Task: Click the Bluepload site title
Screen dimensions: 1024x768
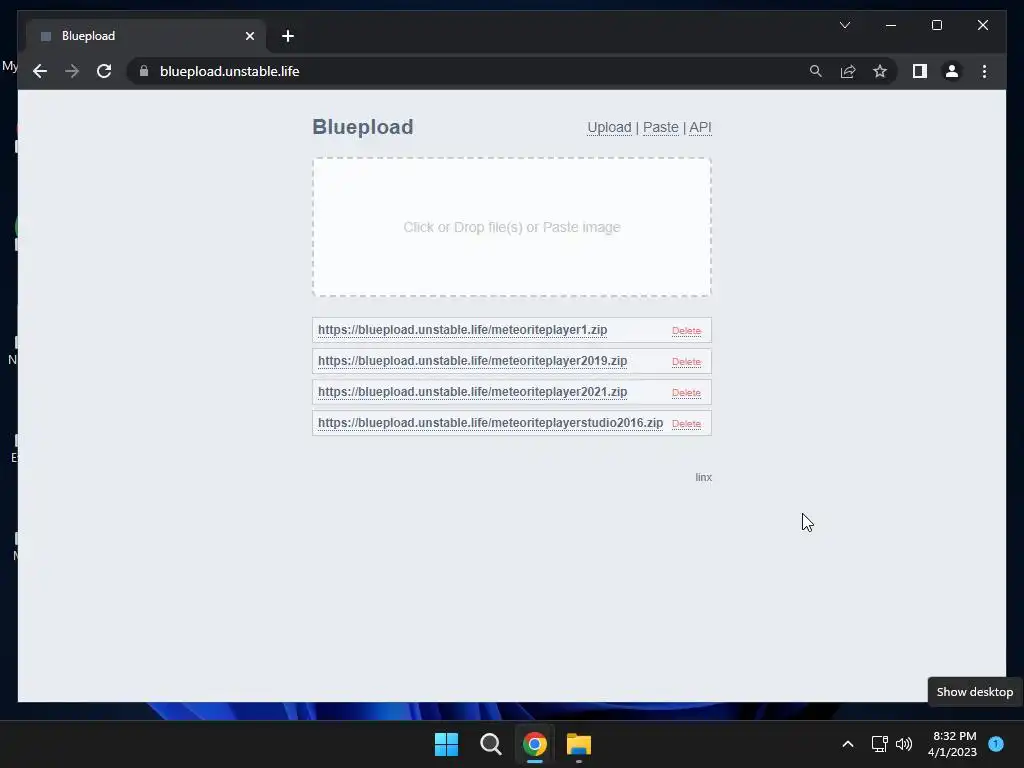Action: tap(362, 127)
